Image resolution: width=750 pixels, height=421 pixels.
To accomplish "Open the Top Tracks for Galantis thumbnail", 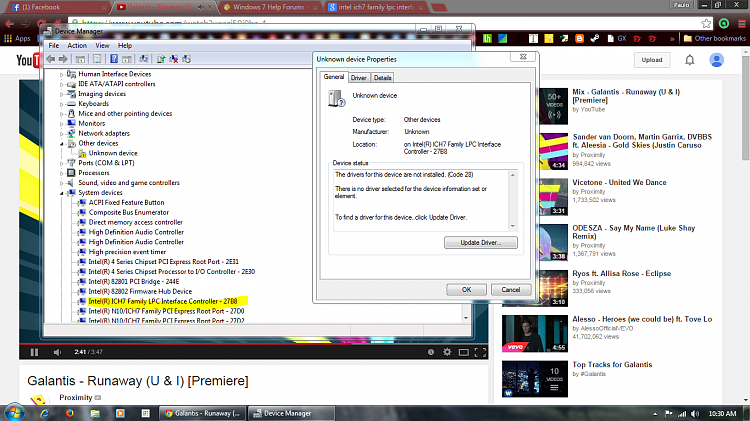I will pyautogui.click(x=535, y=379).
